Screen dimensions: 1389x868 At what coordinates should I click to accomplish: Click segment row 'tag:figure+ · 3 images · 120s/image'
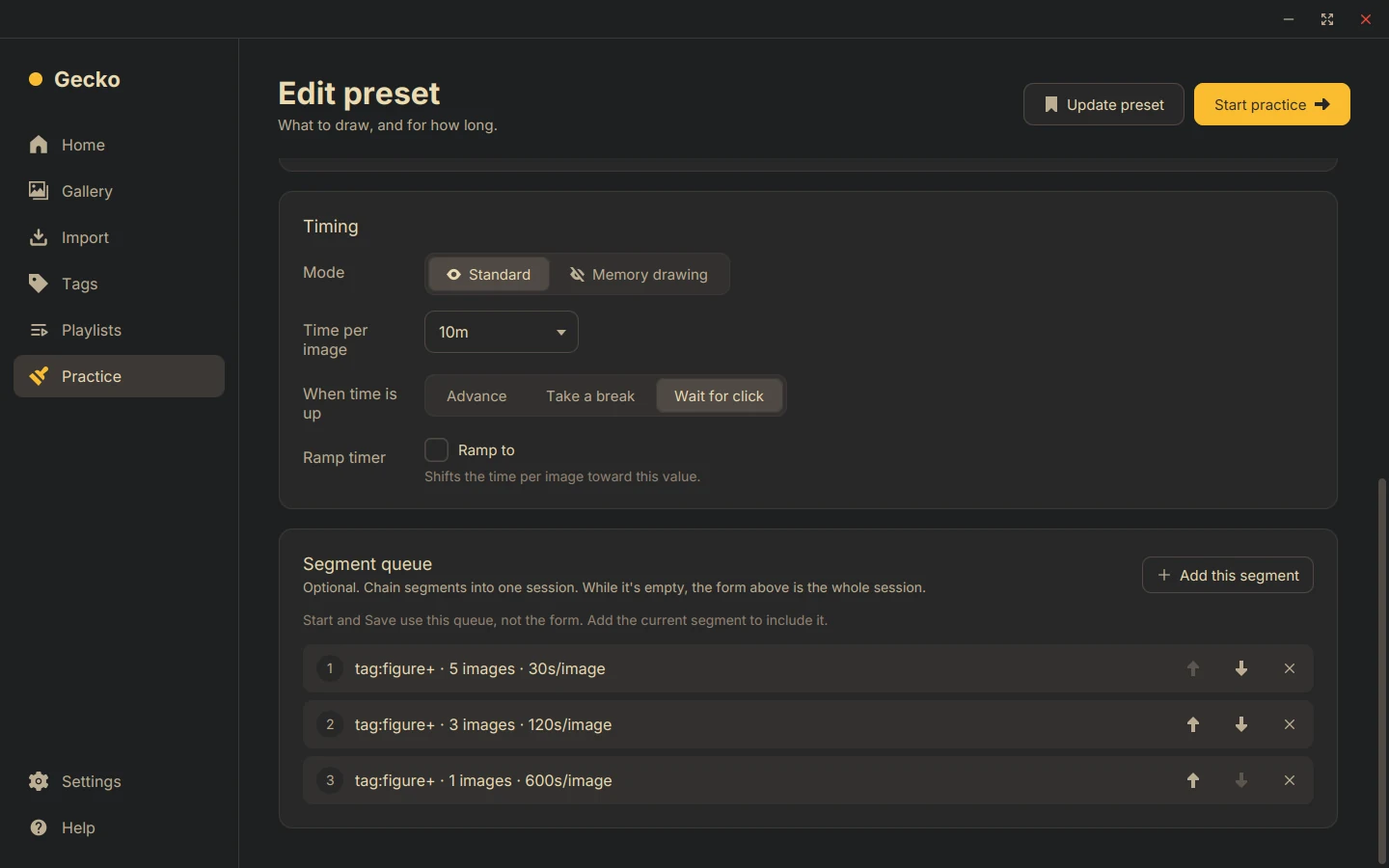point(808,724)
